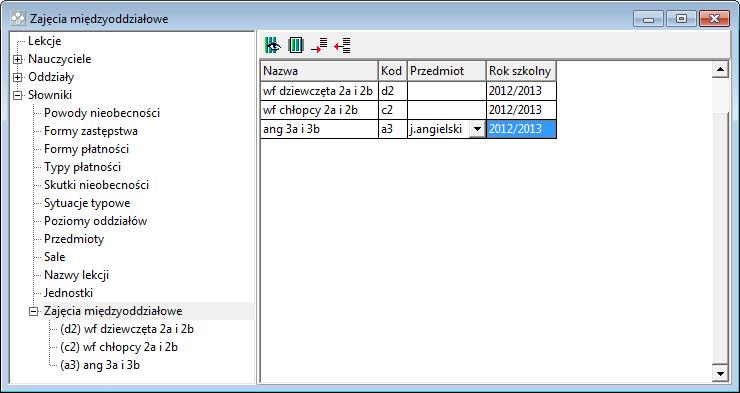Open Typy płatności dictionary

tap(83, 167)
